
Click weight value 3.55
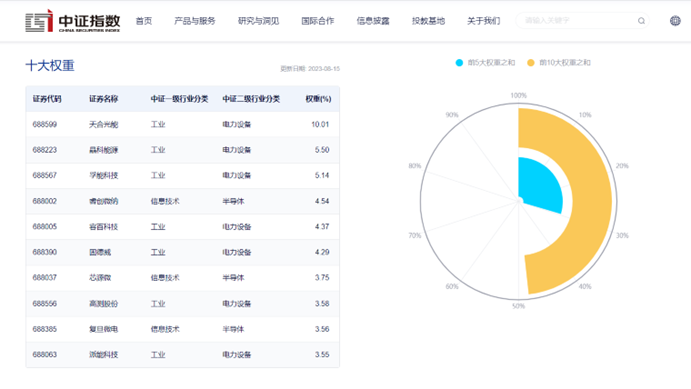pos(322,355)
